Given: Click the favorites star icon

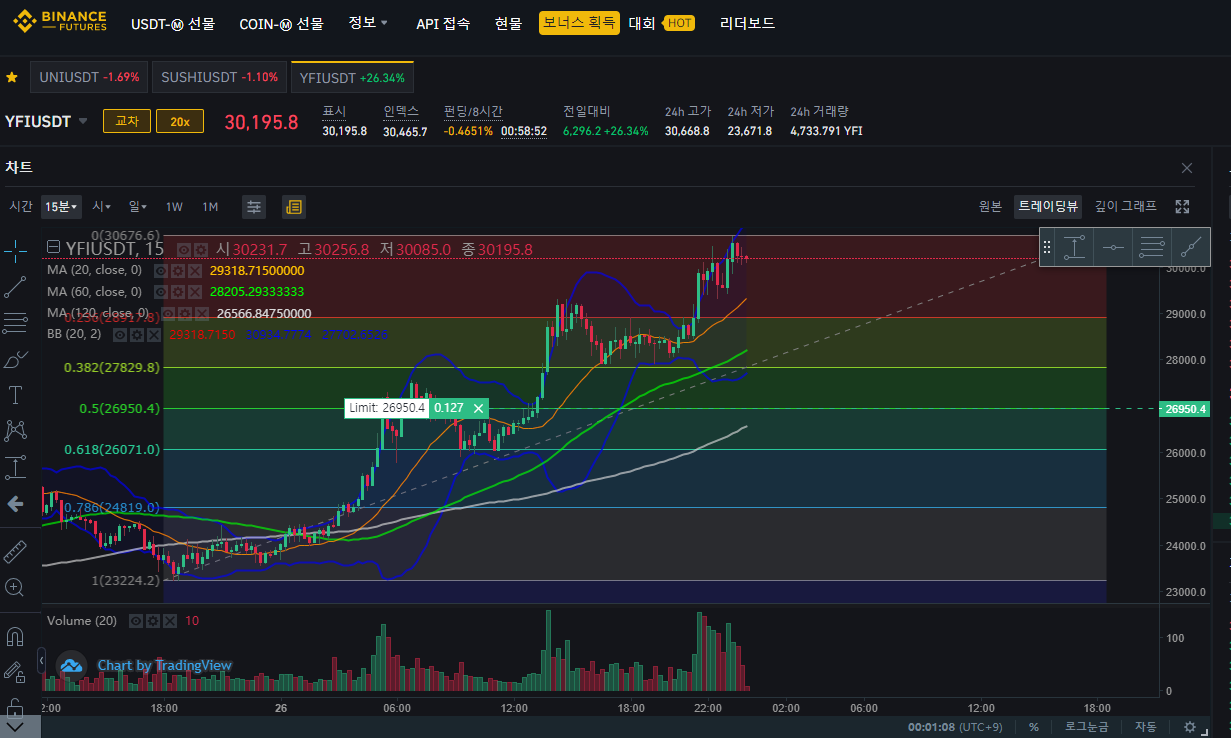Looking at the screenshot, I should tap(12, 77).
